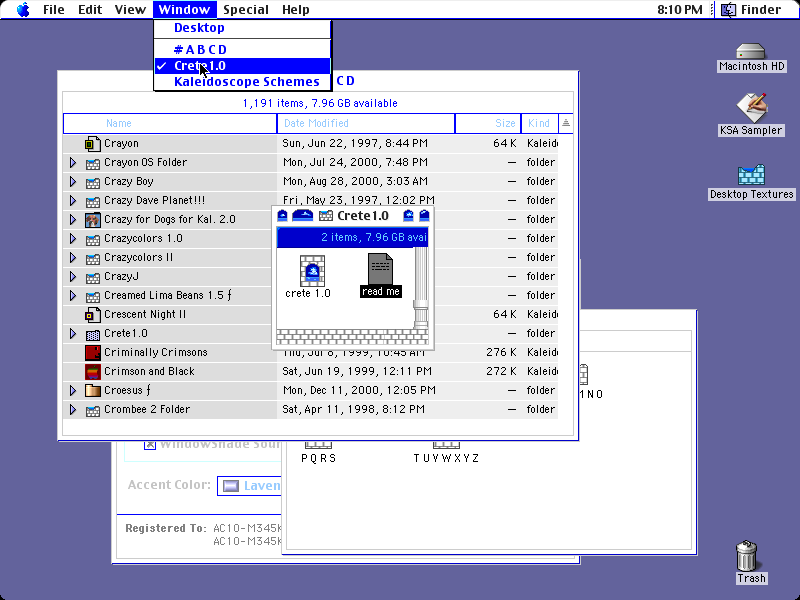Screen dimensions: 800x600
Task: Expand the Crayon OS Folder row
Action: (72, 162)
